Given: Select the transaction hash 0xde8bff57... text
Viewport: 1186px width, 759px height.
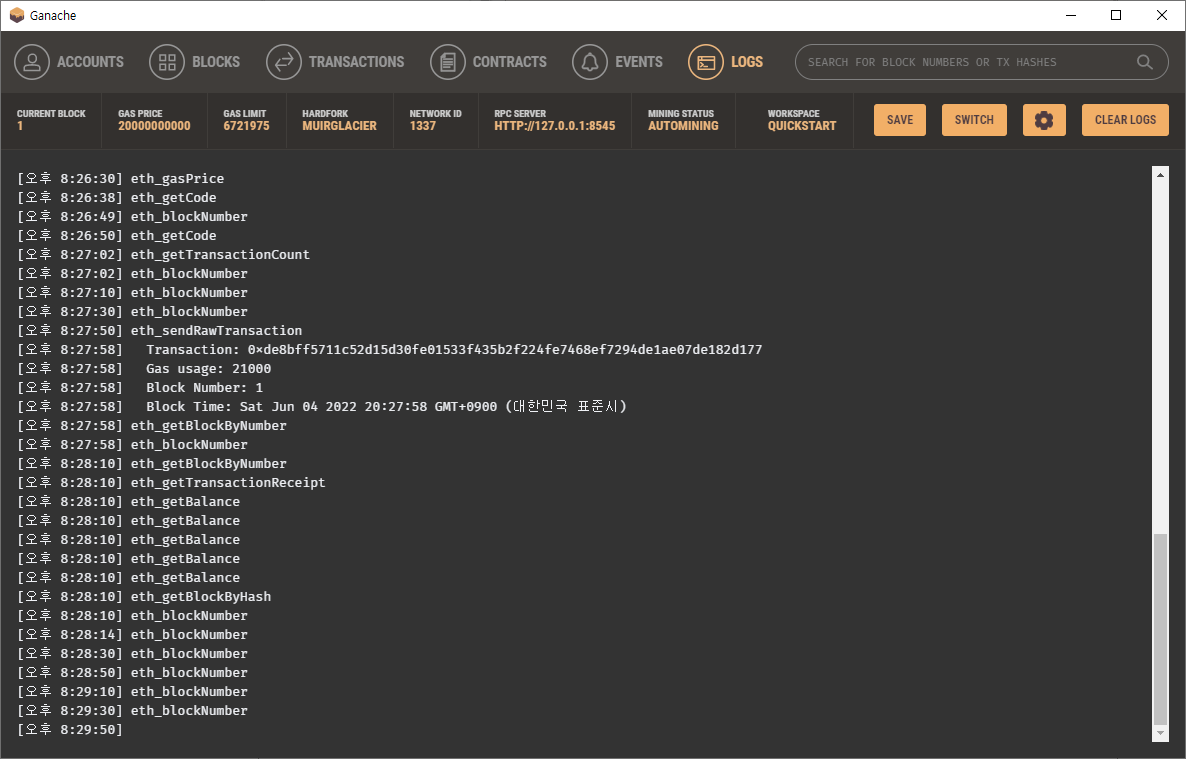Looking at the screenshot, I should tap(505, 350).
